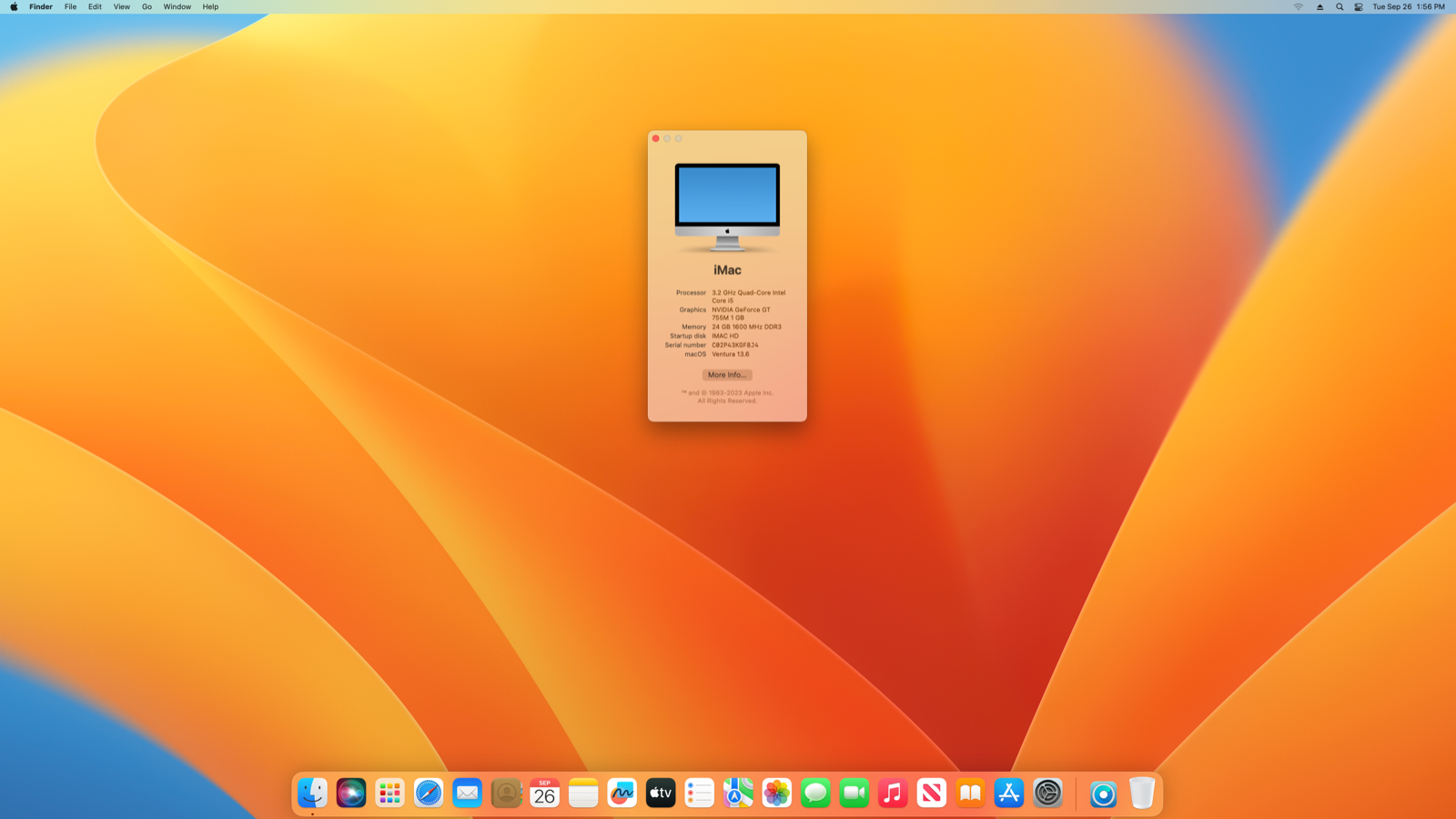
Task: Click the 24 GB 1600 MHz DDR3 value
Action: tap(746, 327)
